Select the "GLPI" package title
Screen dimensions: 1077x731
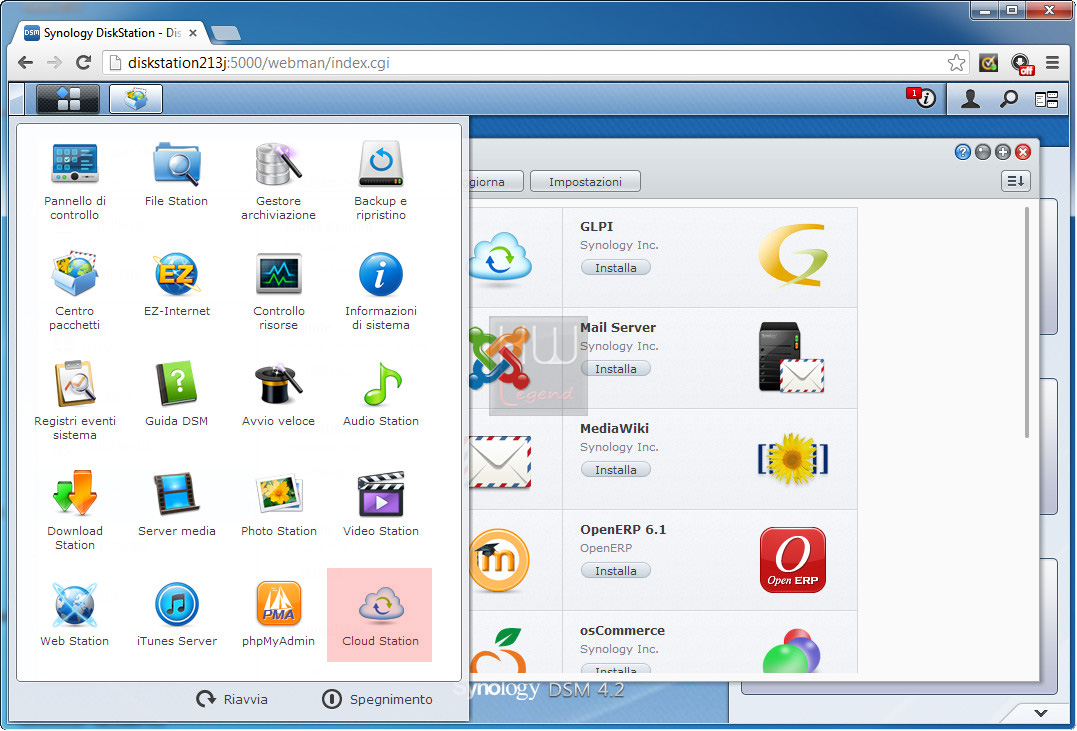[x=596, y=227]
